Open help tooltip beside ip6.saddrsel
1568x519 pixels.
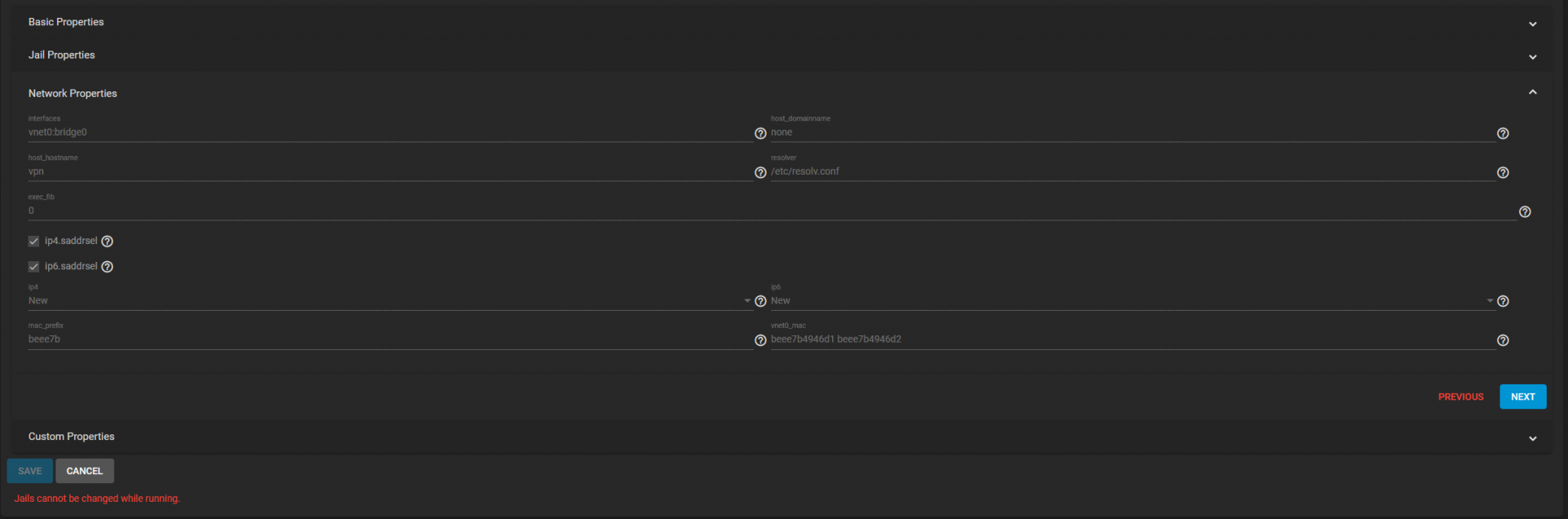click(x=107, y=267)
